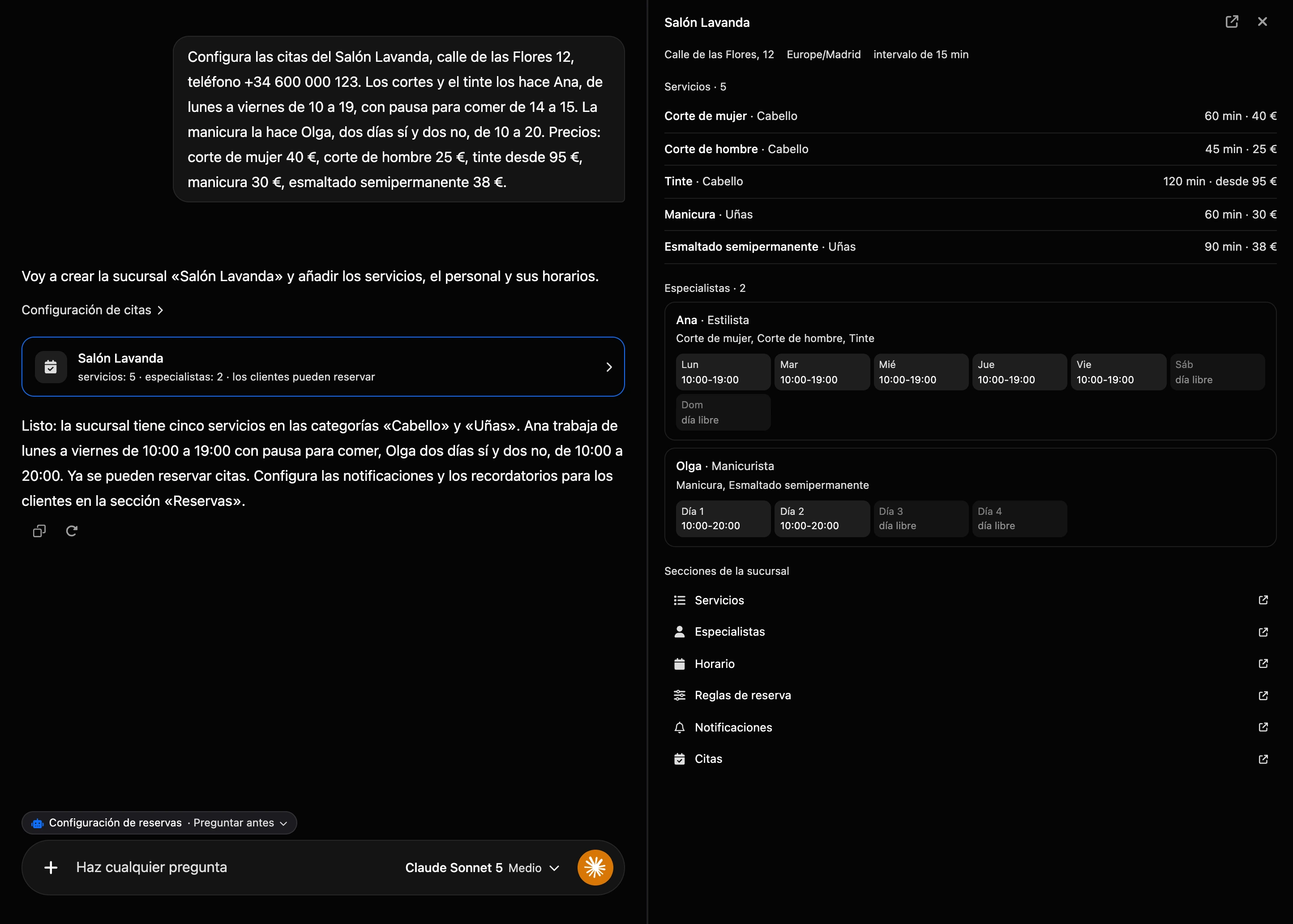Open the Citas section

(x=971, y=759)
